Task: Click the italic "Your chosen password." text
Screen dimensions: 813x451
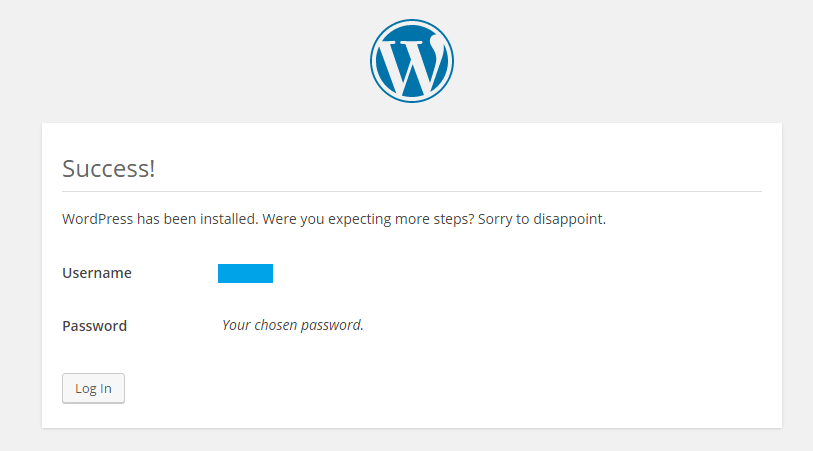Action: 293,325
